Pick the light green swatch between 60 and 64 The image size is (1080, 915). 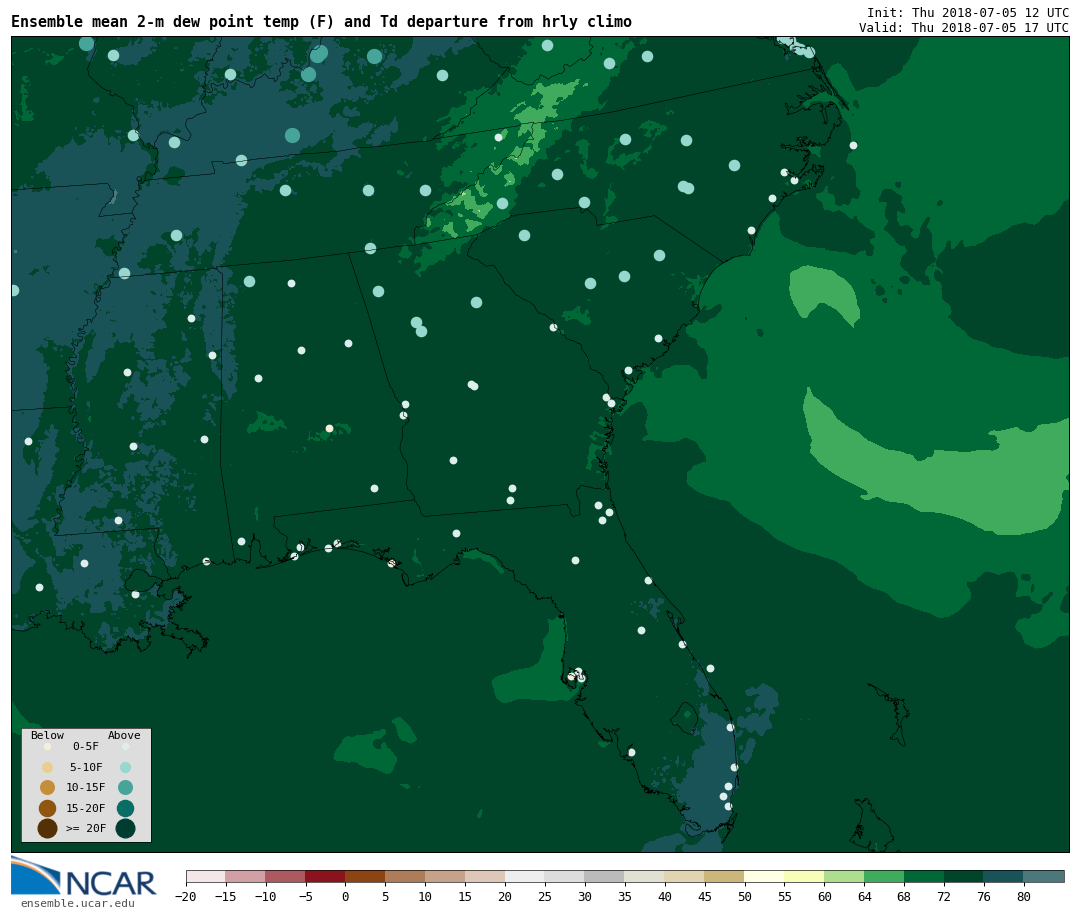click(844, 876)
